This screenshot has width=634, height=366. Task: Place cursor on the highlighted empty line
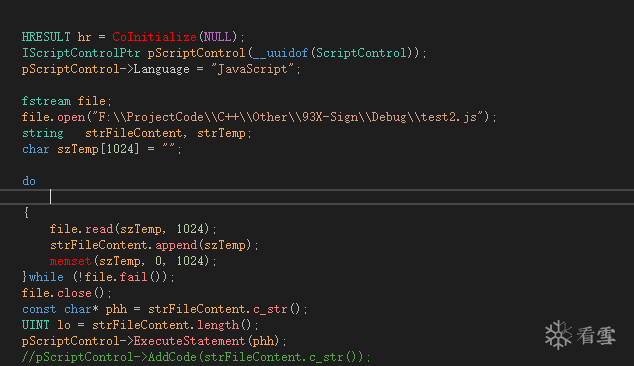pyautogui.click(x=317, y=197)
